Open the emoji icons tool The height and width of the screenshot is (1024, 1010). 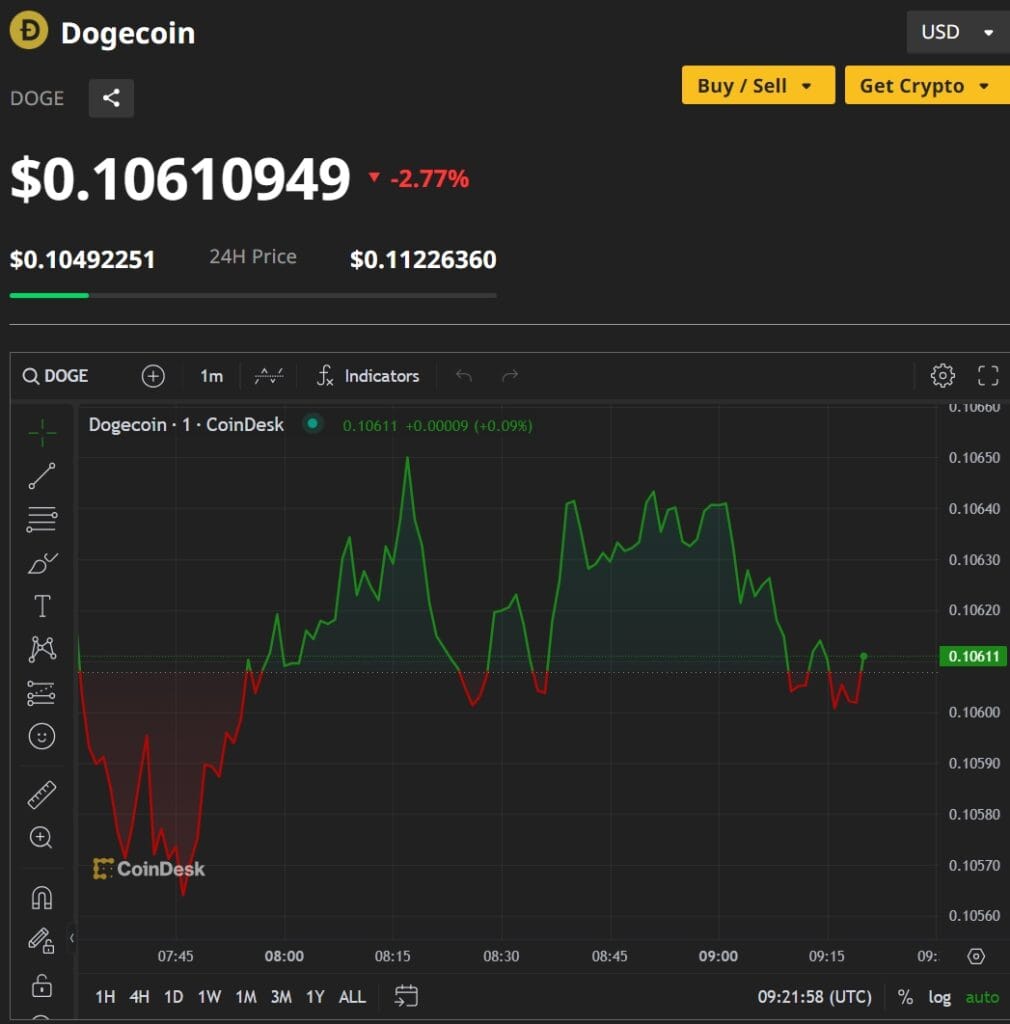[42, 737]
